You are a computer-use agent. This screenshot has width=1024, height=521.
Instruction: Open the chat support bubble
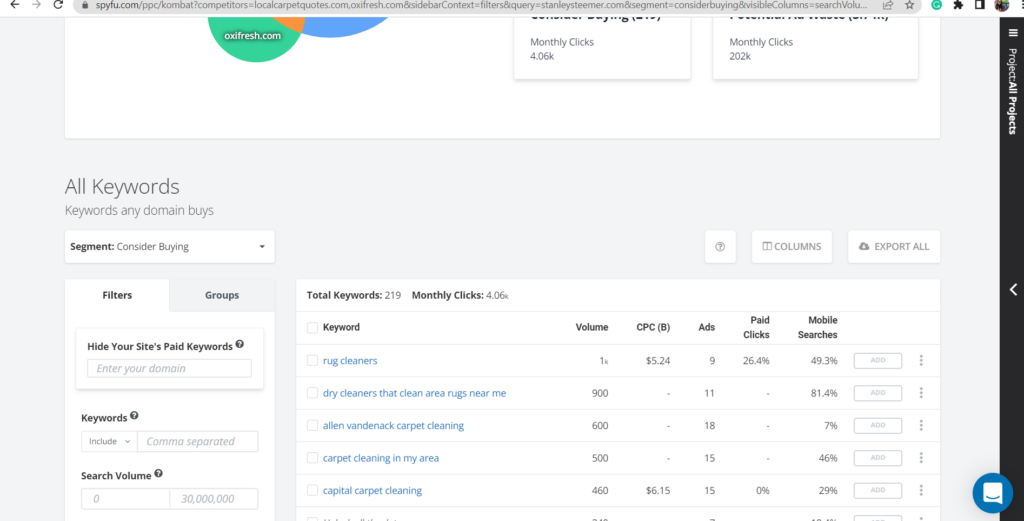tap(992, 493)
